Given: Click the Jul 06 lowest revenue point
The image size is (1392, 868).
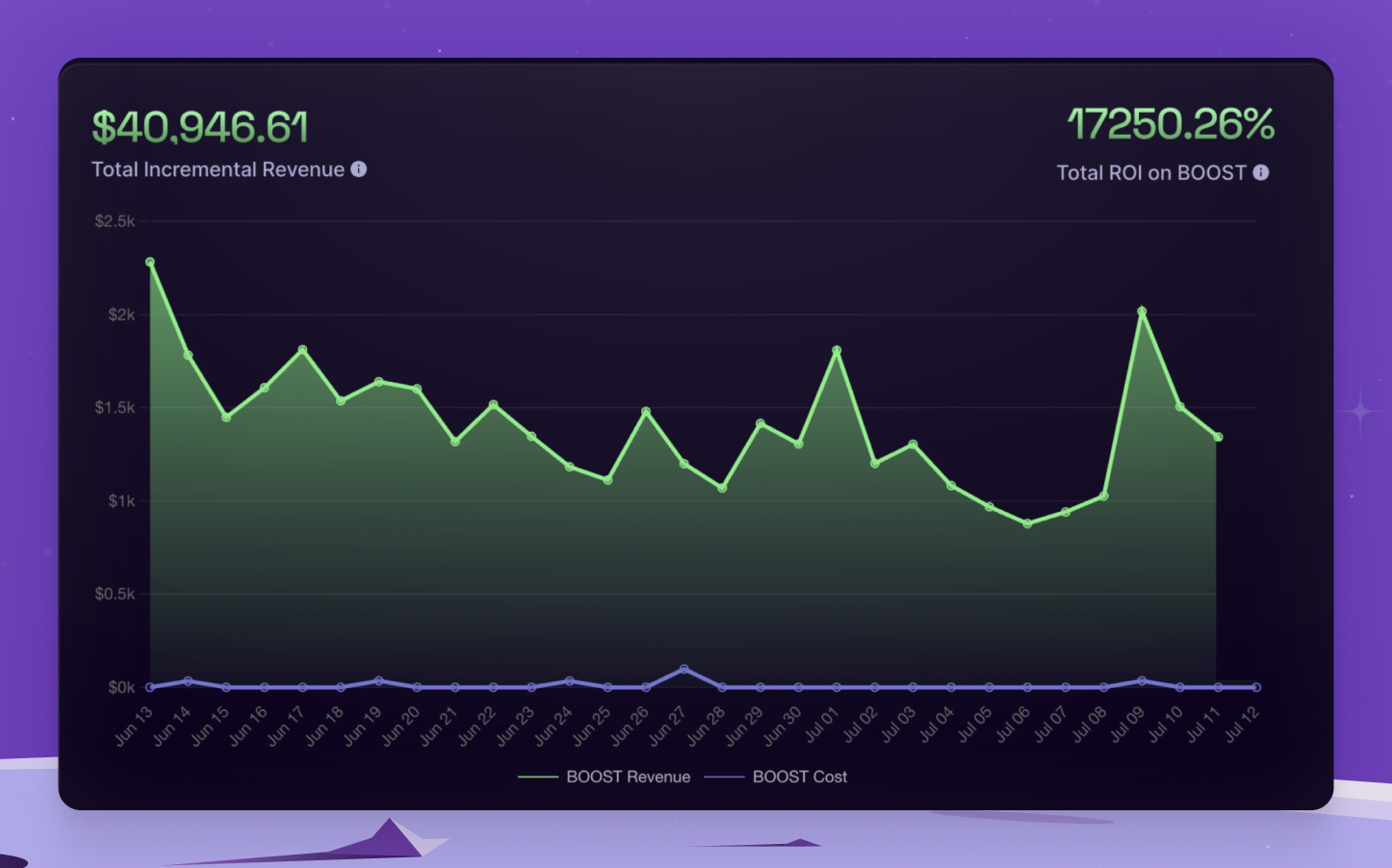Looking at the screenshot, I should [1027, 523].
